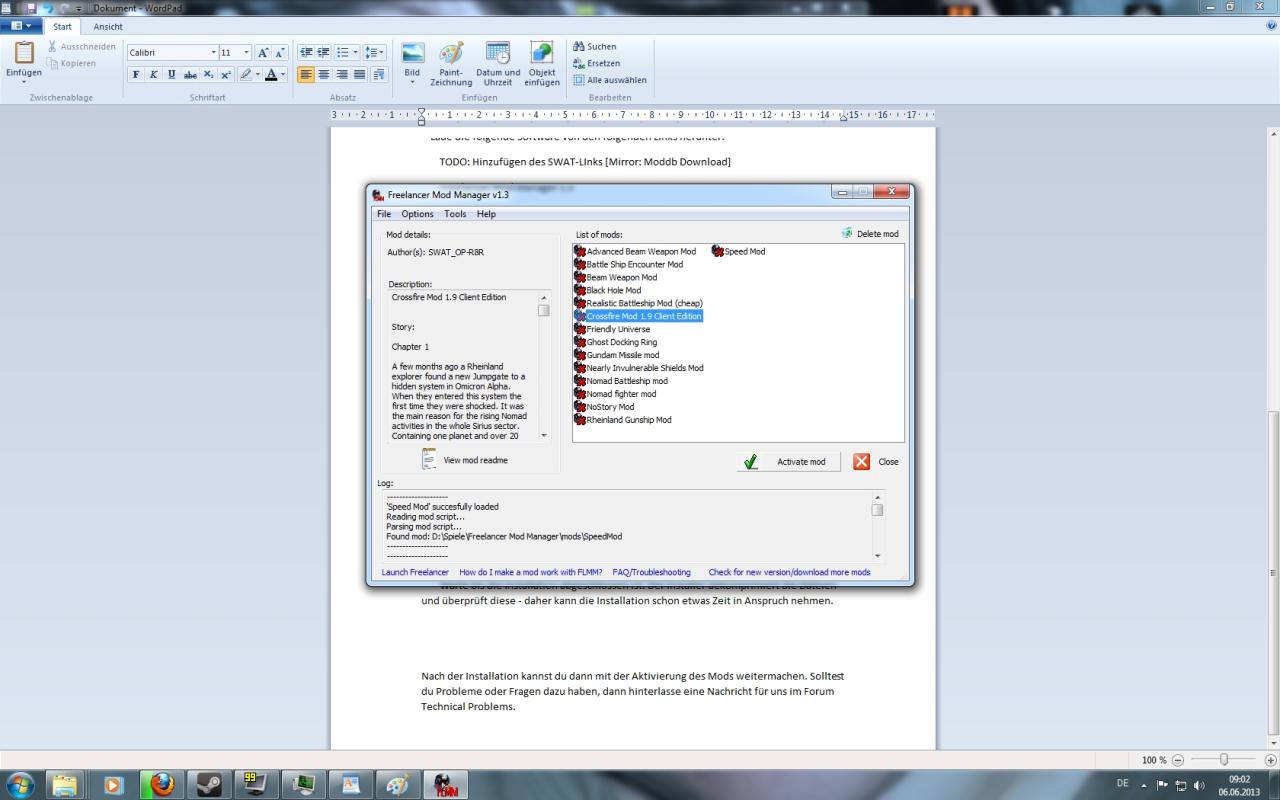1280x800 pixels.
Task: Open the Calibri font family dropdown
Action: pyautogui.click(x=213, y=52)
